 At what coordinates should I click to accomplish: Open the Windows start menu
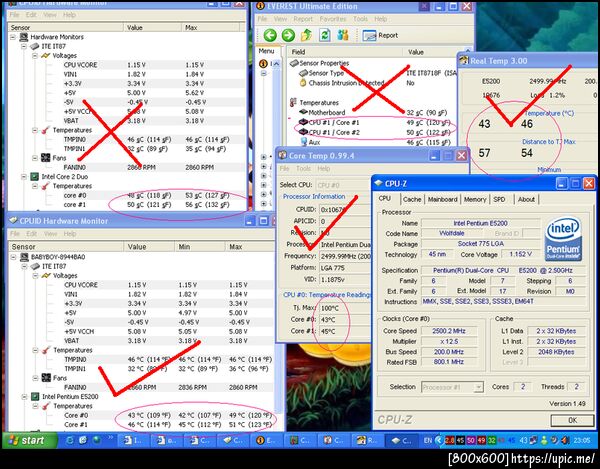(29, 440)
